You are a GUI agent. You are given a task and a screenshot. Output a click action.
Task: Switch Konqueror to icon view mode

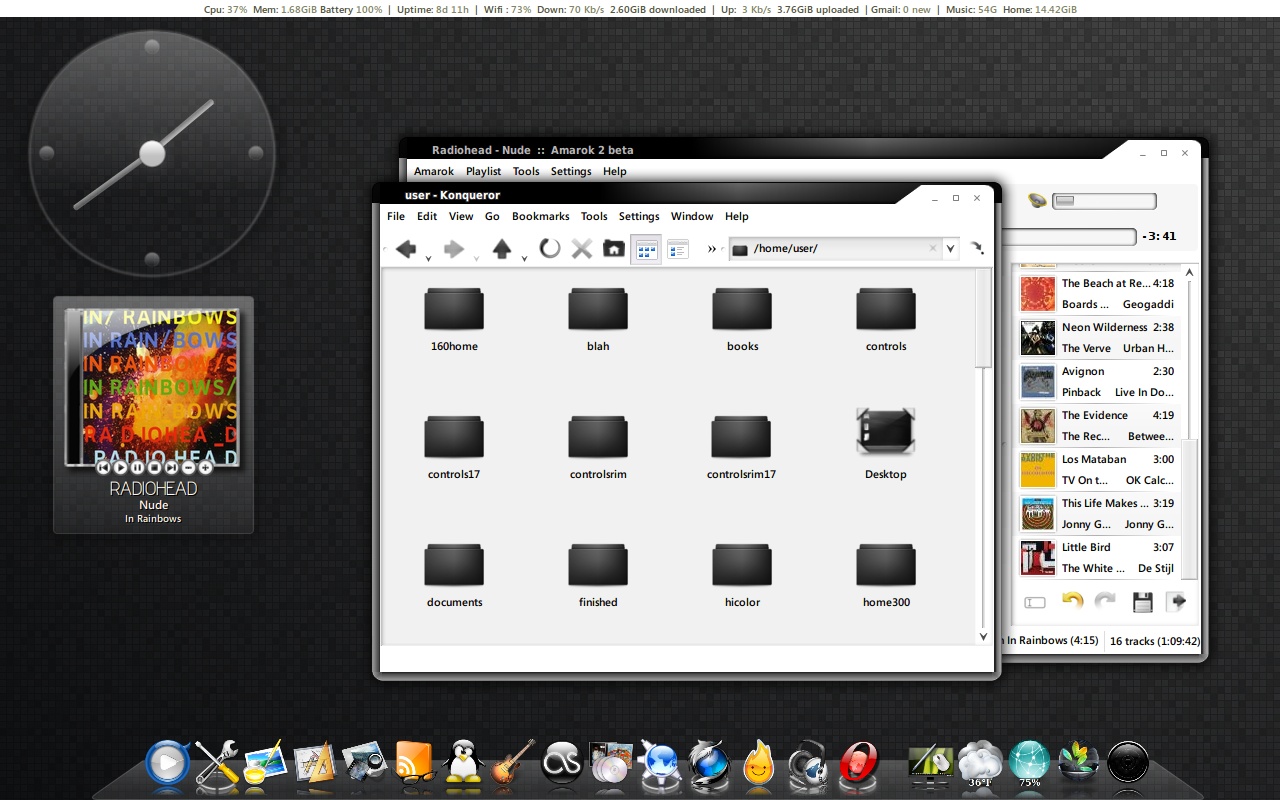(x=646, y=249)
